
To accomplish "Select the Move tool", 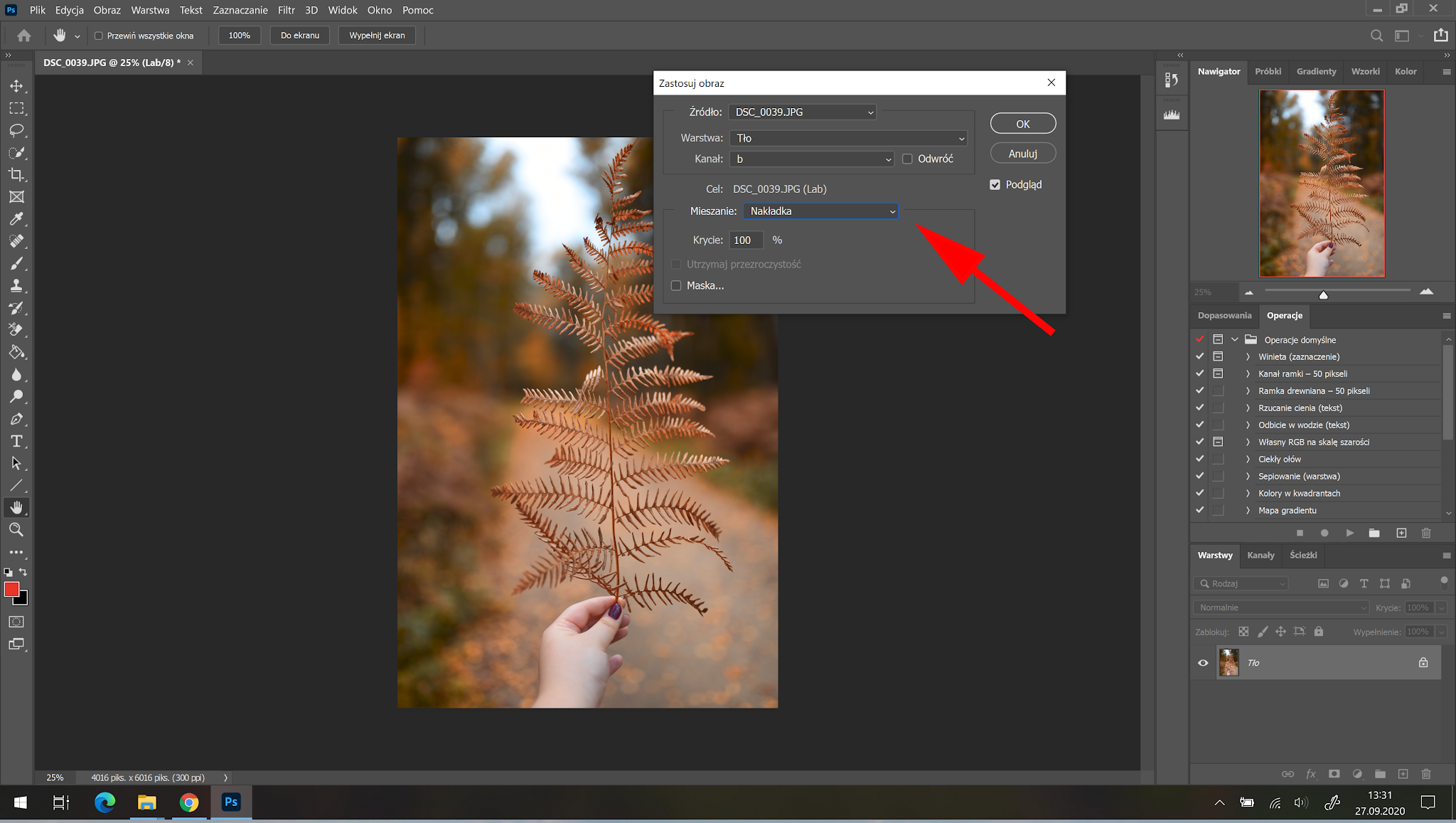I will 16,86.
